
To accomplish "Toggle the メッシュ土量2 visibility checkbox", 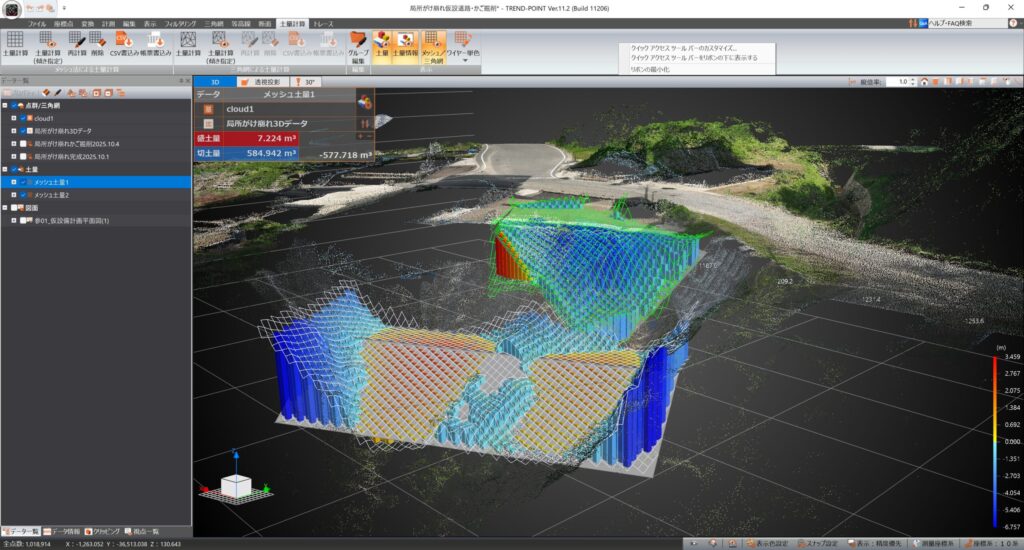I will point(25,195).
